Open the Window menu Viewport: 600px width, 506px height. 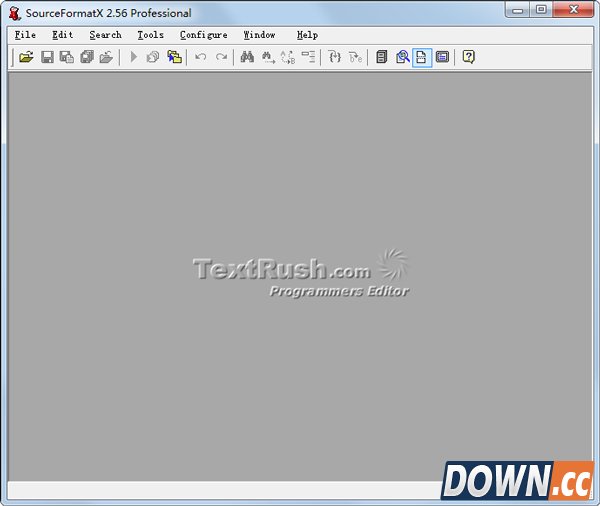[x=259, y=35]
